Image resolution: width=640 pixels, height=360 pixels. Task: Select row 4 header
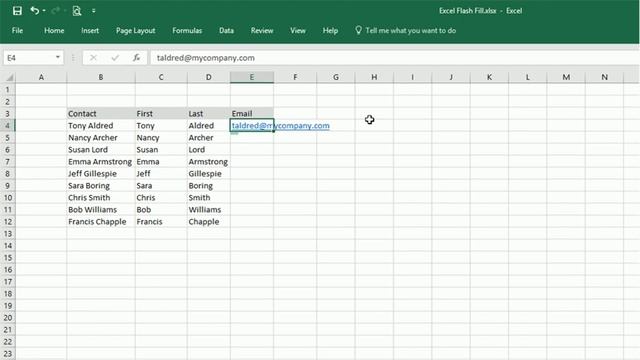click(x=8, y=126)
